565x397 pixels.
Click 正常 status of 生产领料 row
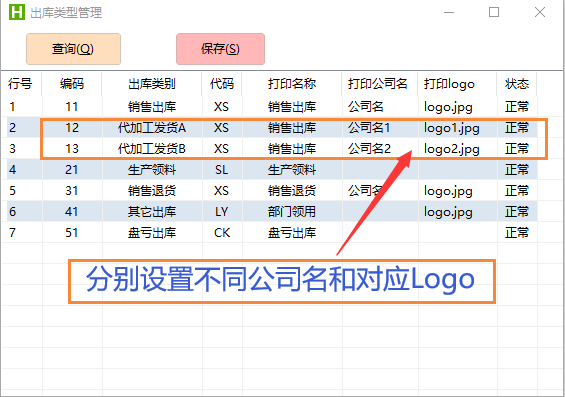517,169
